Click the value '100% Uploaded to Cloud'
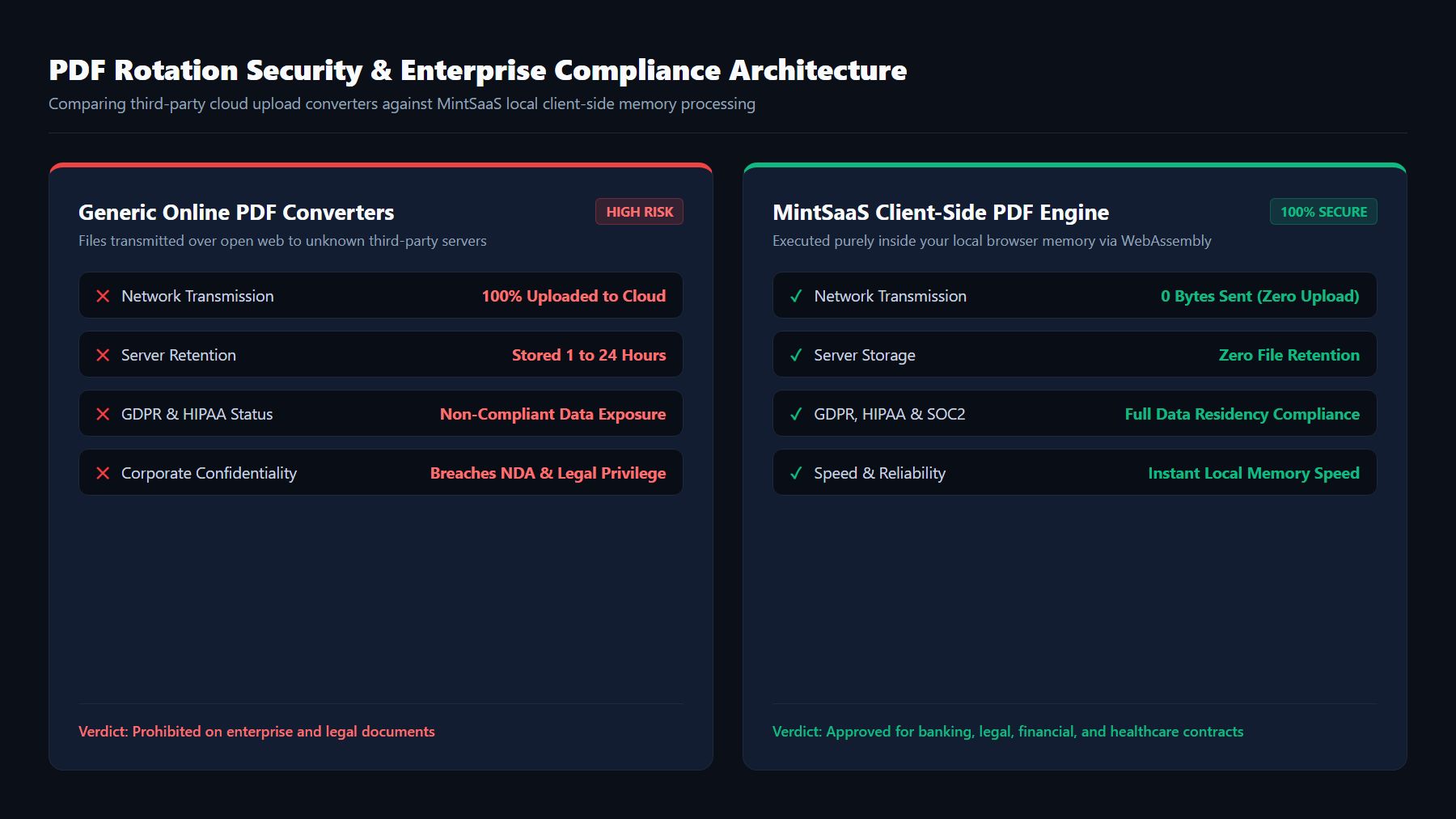Screen dimensions: 1456x819 (574, 296)
